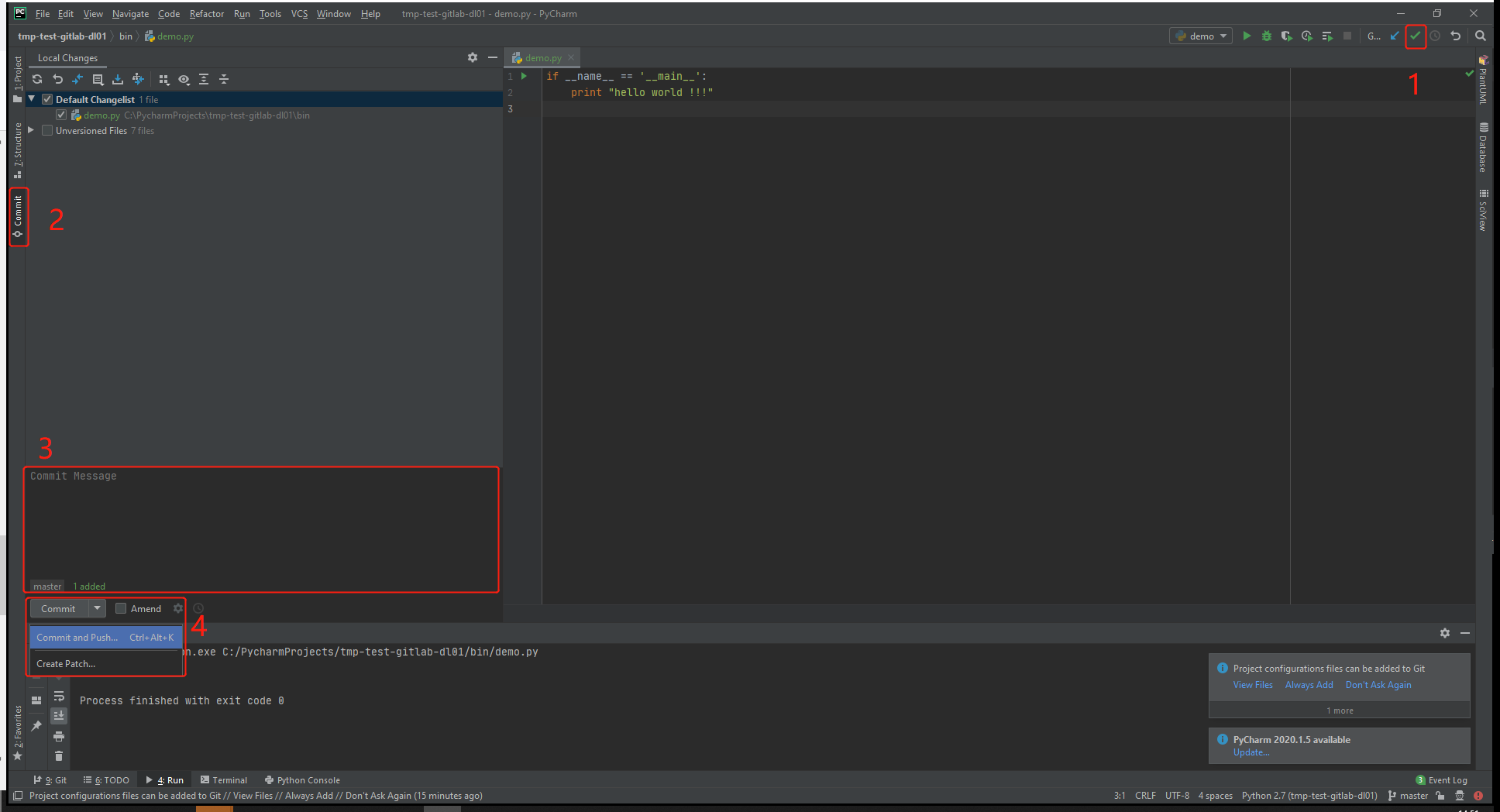Clear the Run console with trash icon
This screenshot has height=812, width=1500.
(x=59, y=755)
